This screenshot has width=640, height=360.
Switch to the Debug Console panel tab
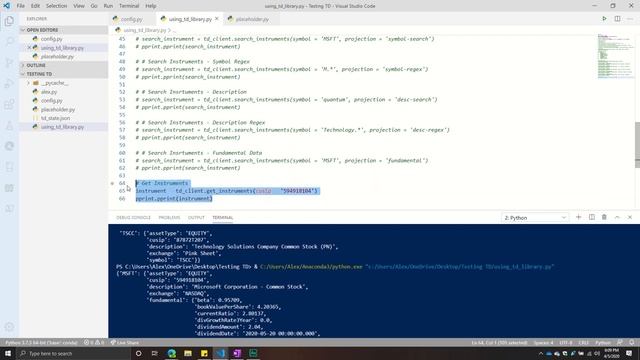[133, 218]
